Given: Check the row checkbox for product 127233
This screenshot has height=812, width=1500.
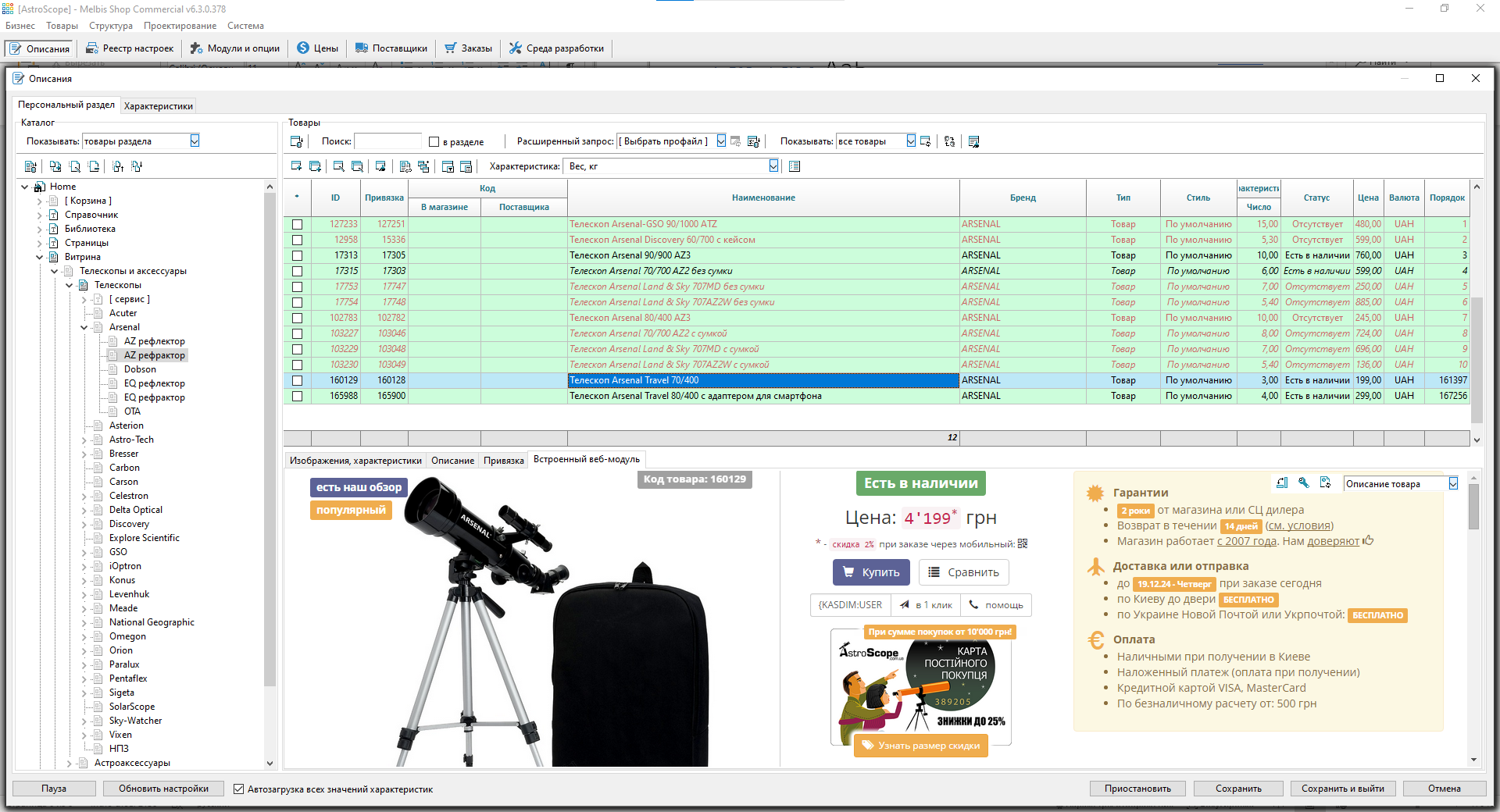Looking at the screenshot, I should click(297, 224).
